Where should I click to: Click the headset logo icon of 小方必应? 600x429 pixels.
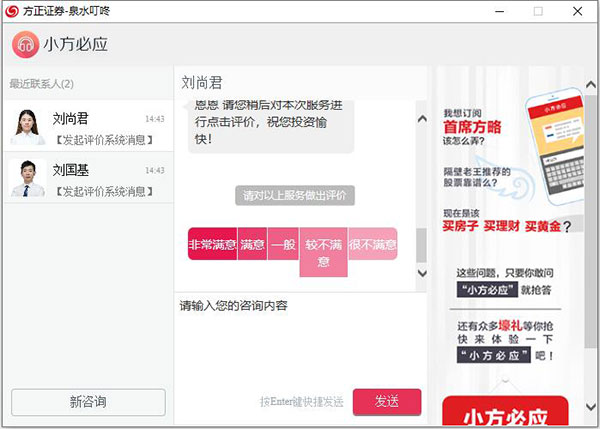click(x=25, y=44)
